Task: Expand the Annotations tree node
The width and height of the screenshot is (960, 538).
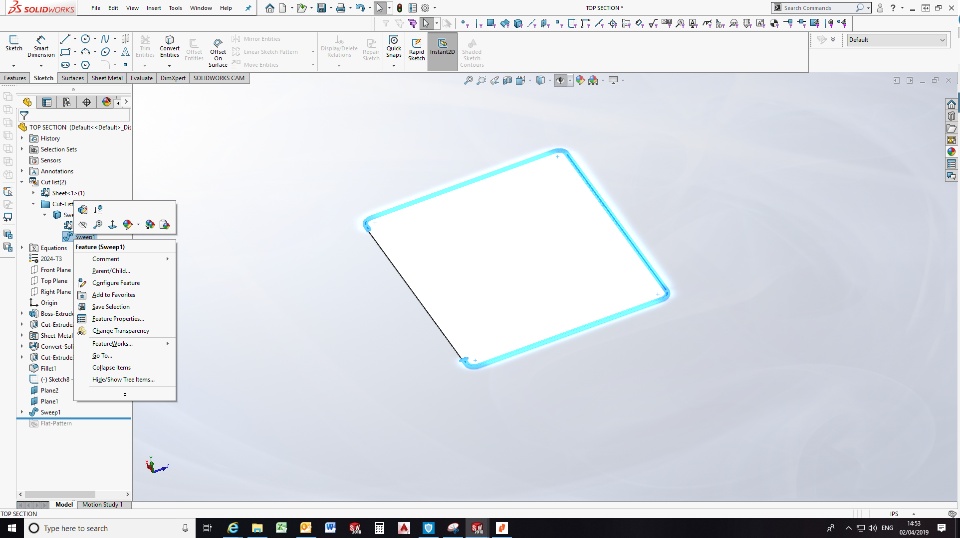Action: (22, 171)
